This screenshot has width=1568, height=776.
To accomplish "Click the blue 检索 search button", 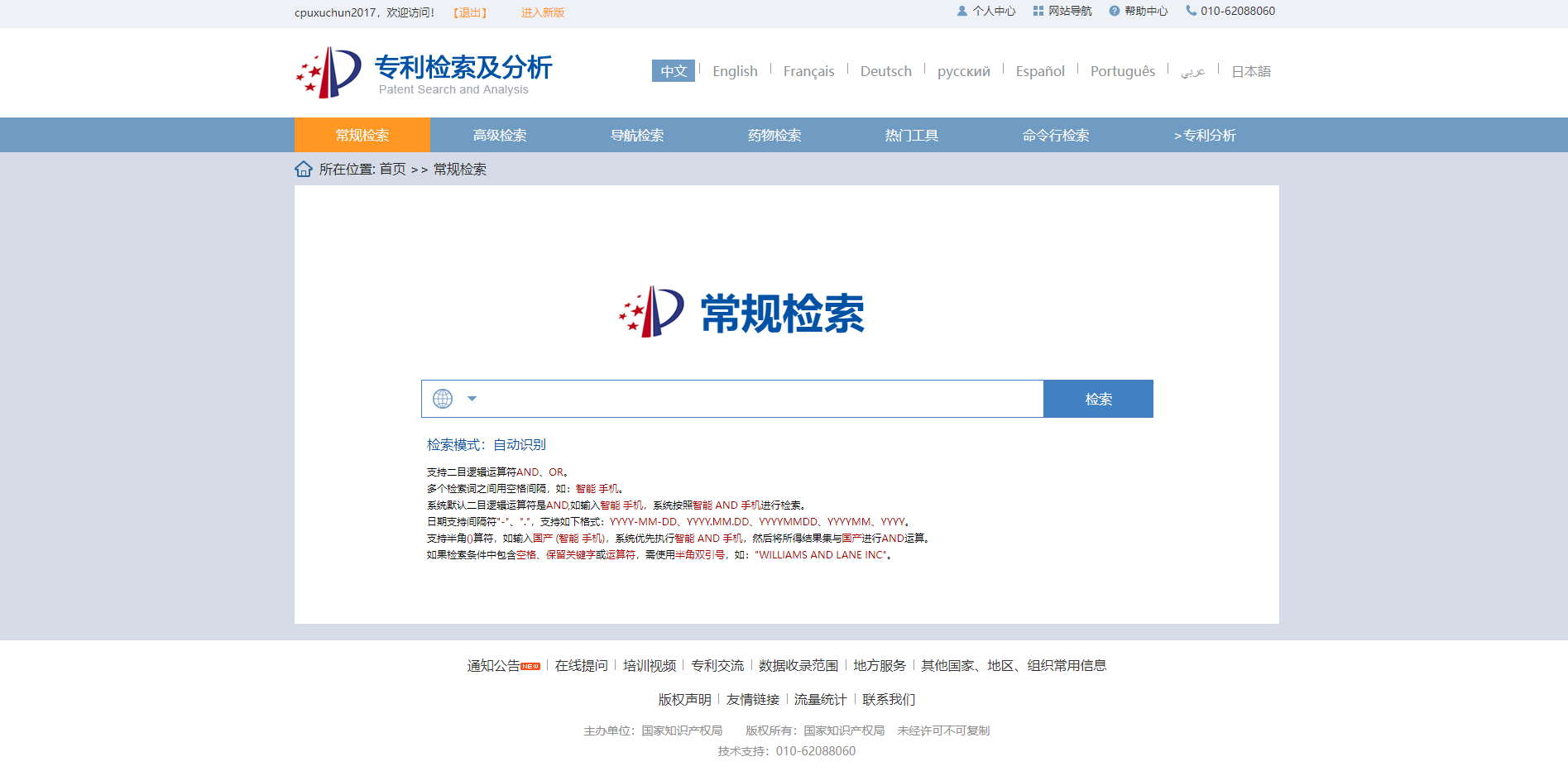I will (x=1098, y=399).
